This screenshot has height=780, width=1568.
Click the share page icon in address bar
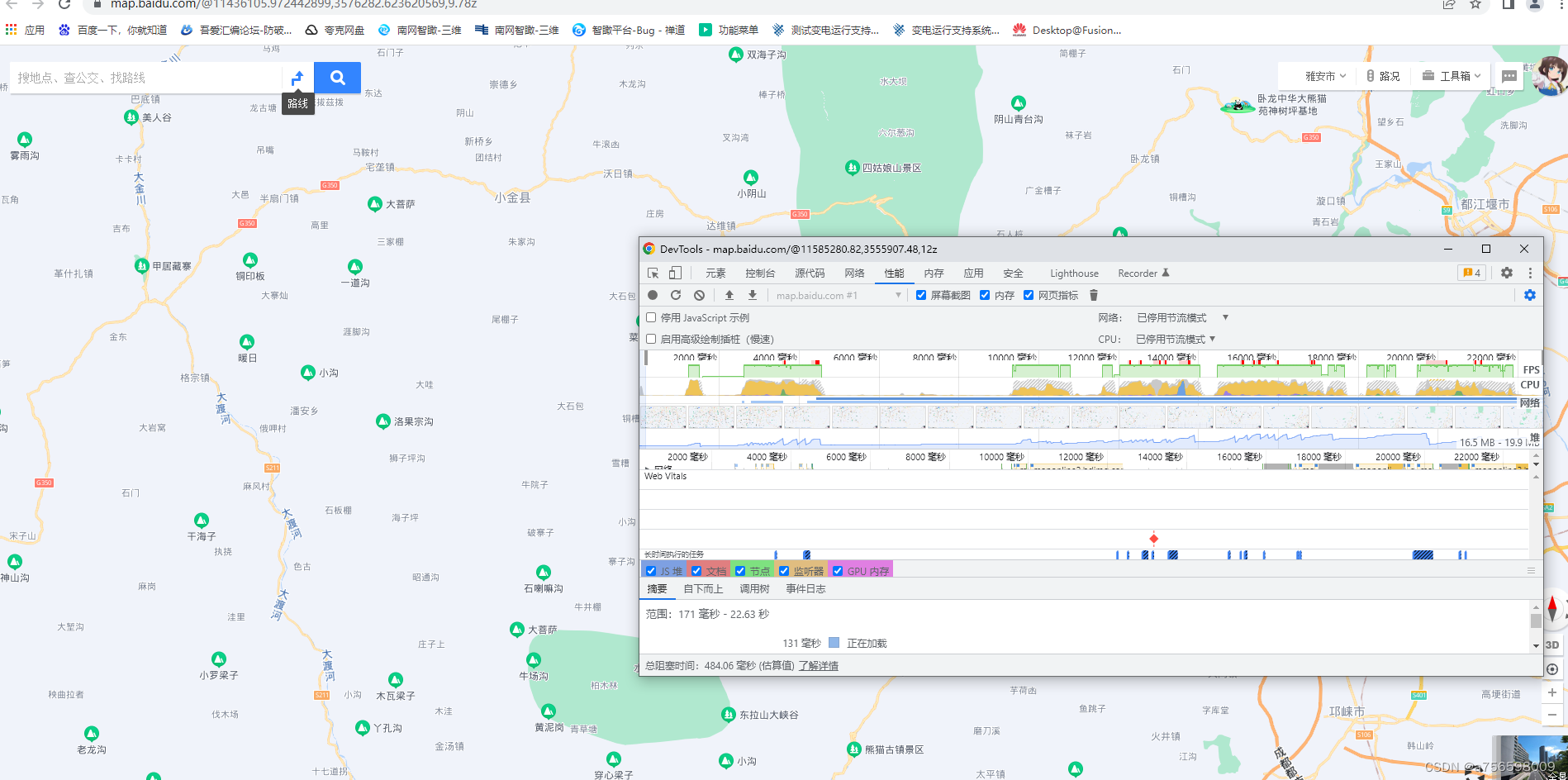pyautogui.click(x=1449, y=4)
